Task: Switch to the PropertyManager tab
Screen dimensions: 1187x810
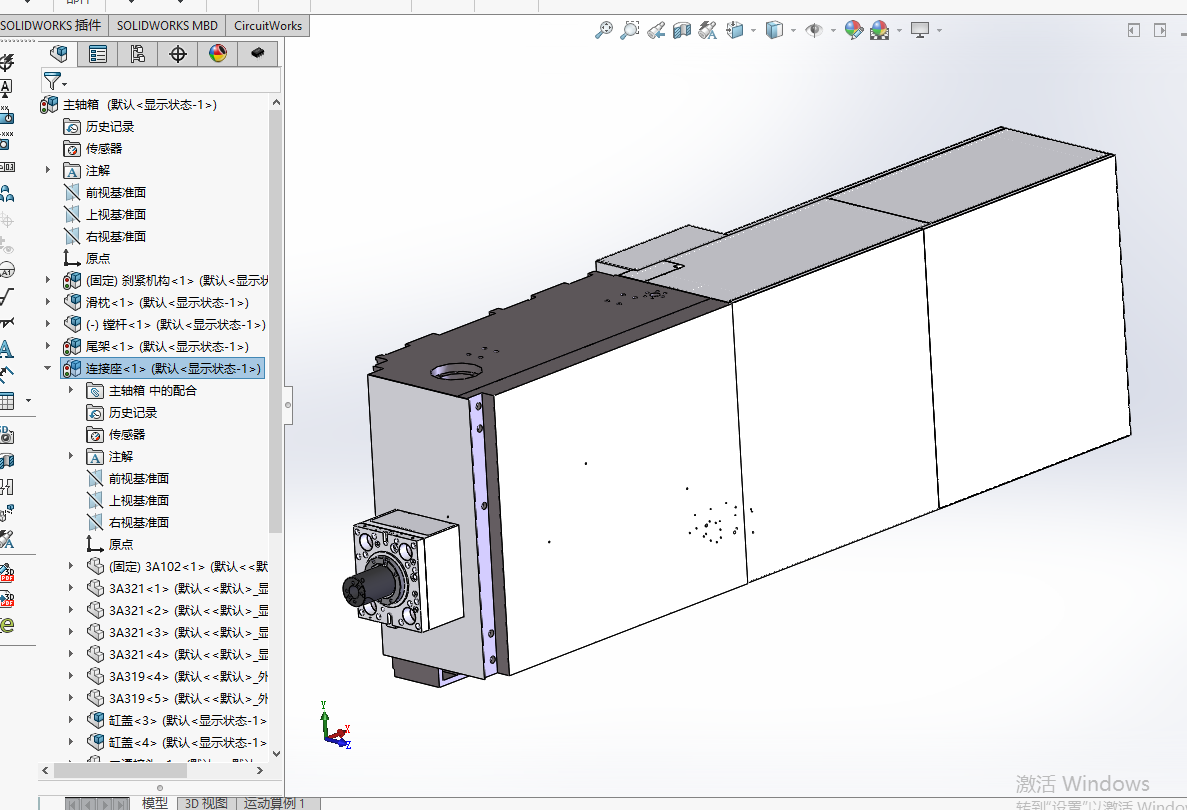Action: point(98,54)
